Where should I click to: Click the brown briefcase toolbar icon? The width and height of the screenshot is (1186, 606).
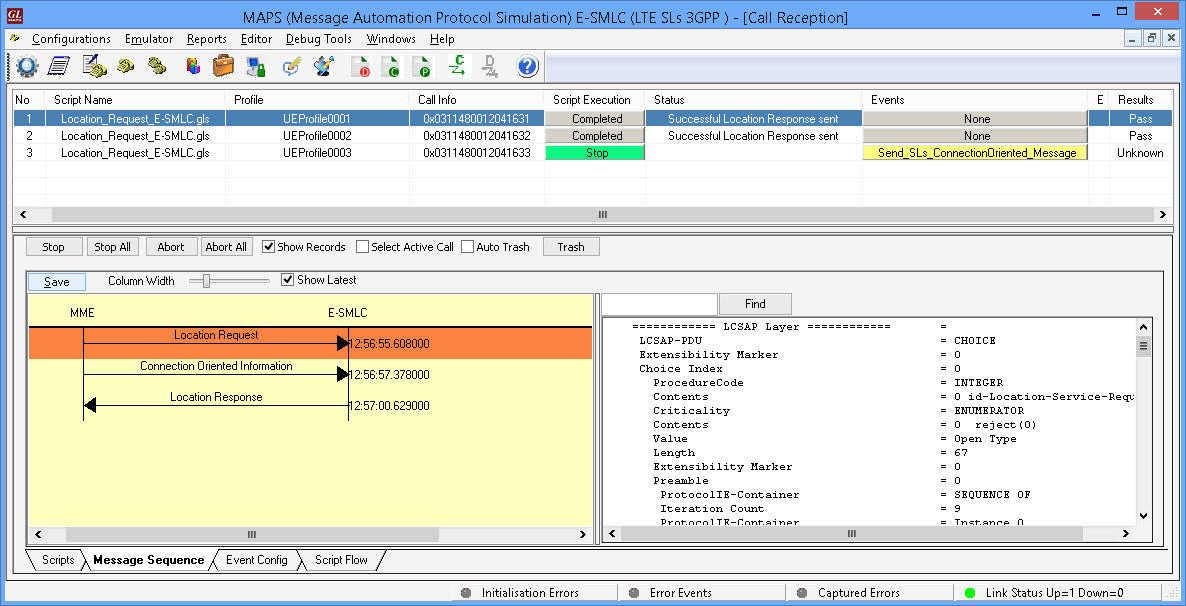tap(222, 67)
